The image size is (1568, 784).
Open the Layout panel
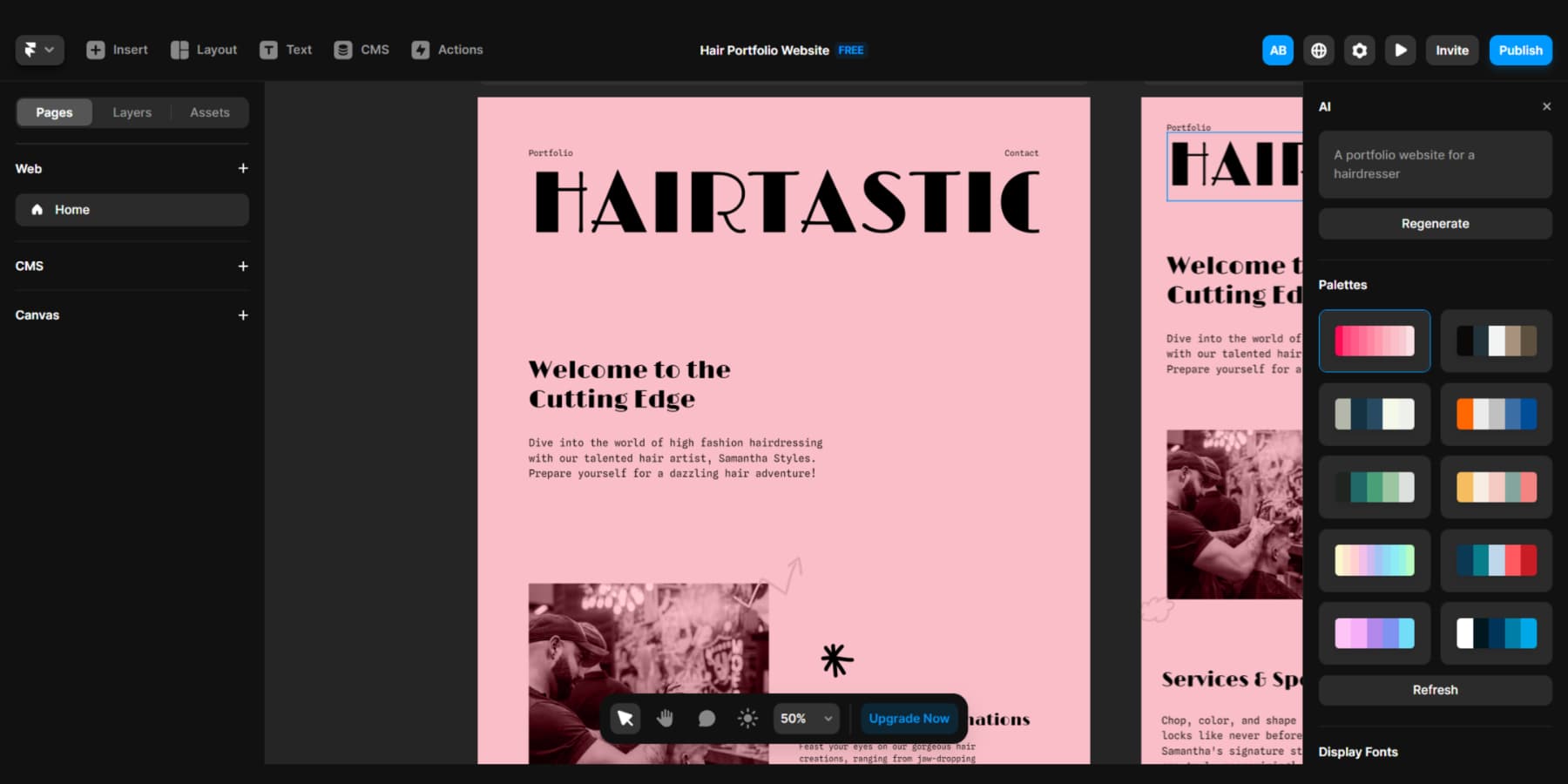pyautogui.click(x=203, y=50)
